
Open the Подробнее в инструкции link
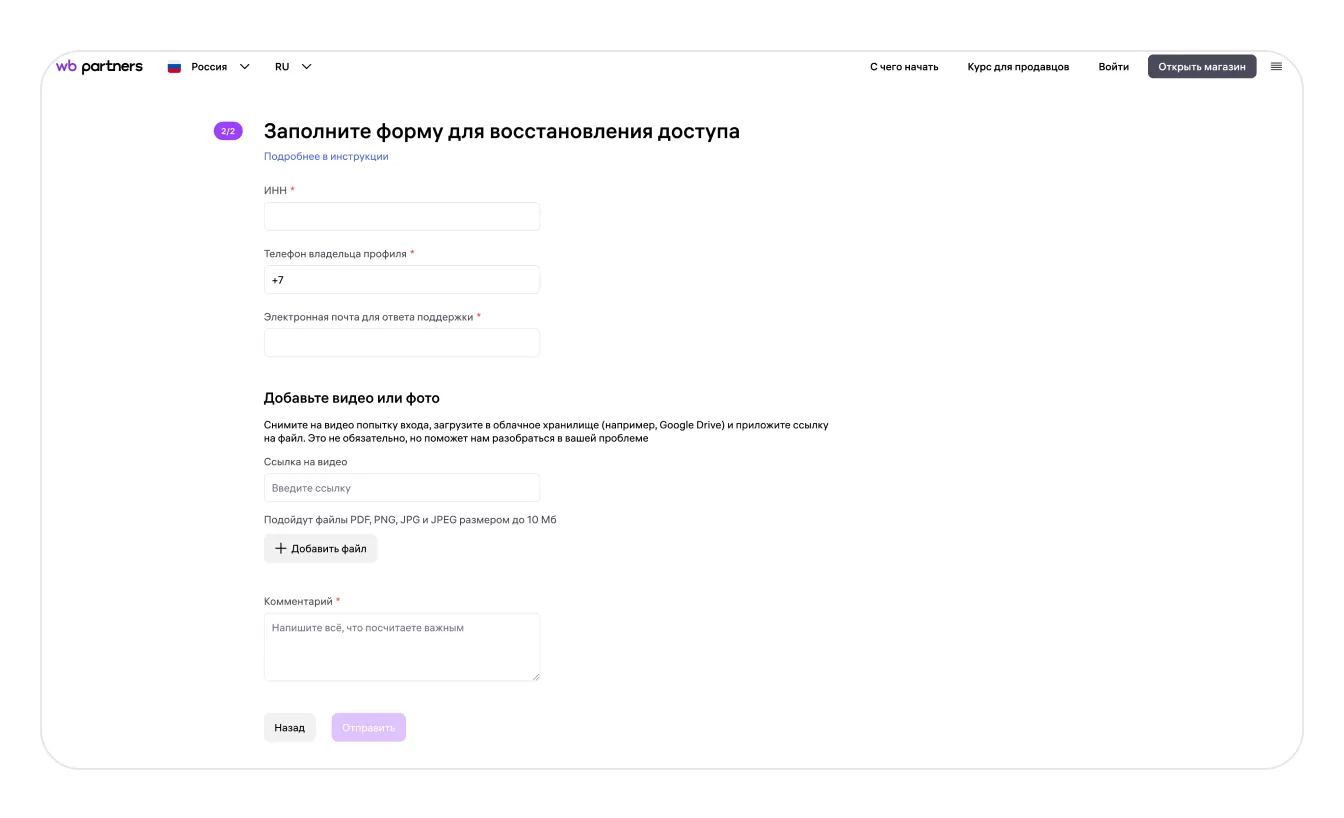[326, 157]
